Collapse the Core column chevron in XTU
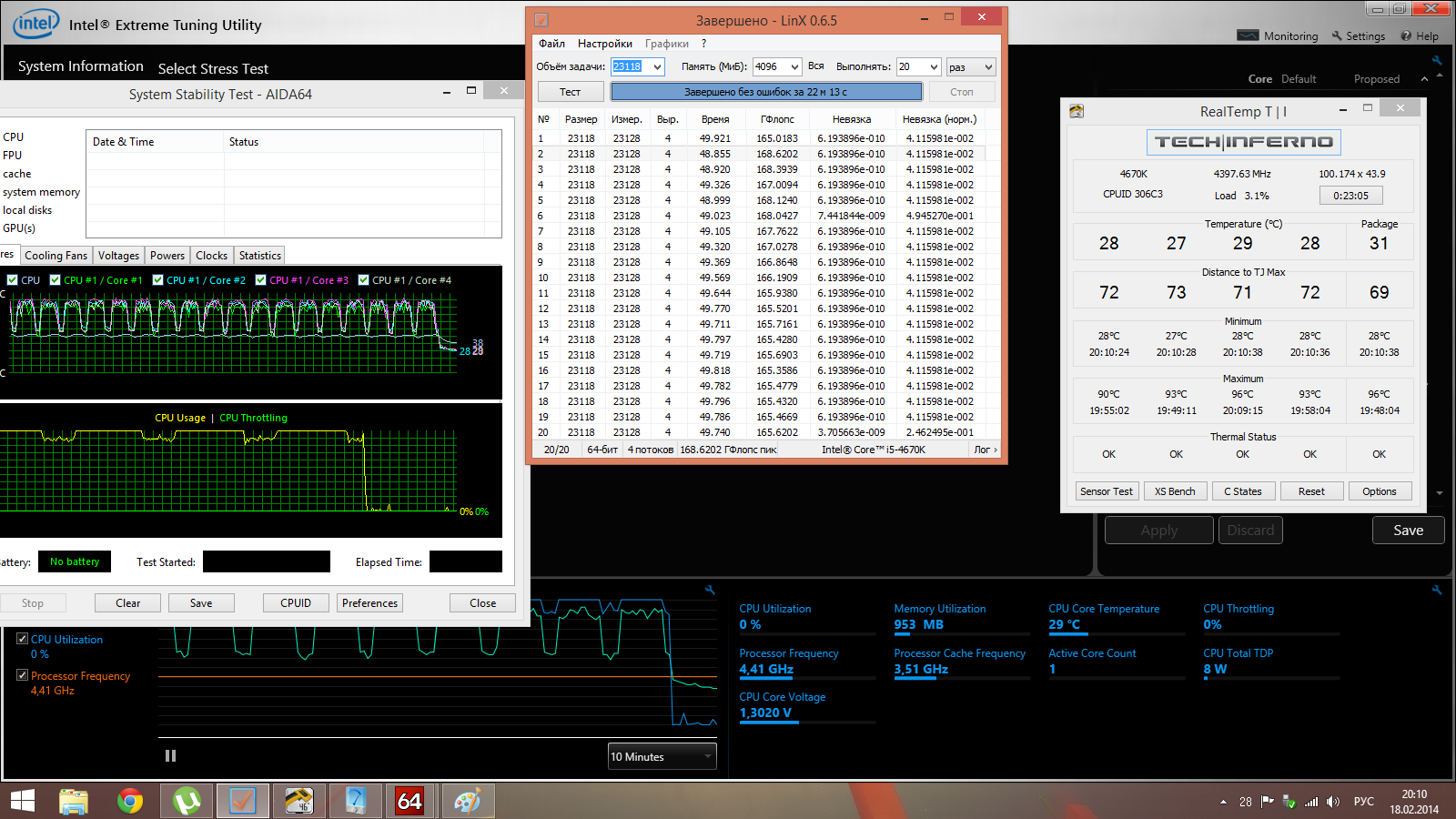Screen dimensions: 1456x819 (x=1424, y=79)
